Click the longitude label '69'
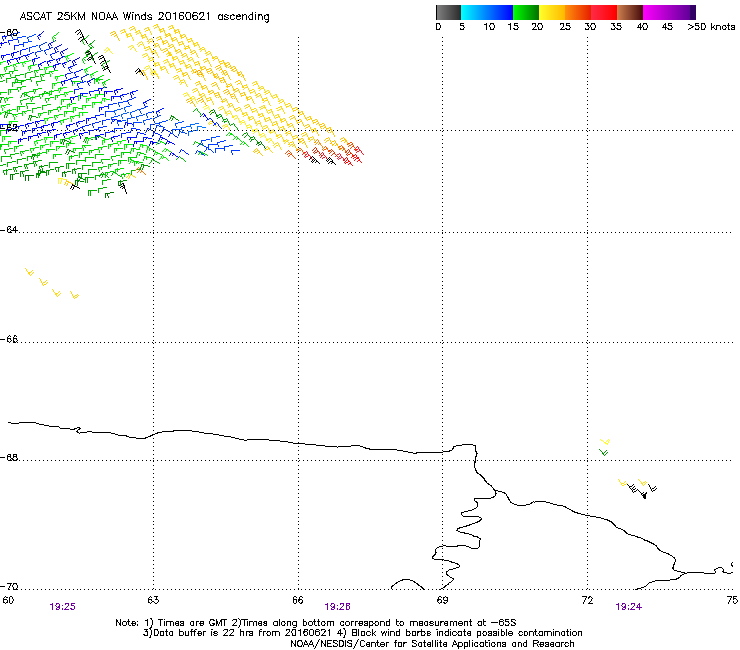Image resolution: width=740 pixels, height=650 pixels. pos(442,600)
